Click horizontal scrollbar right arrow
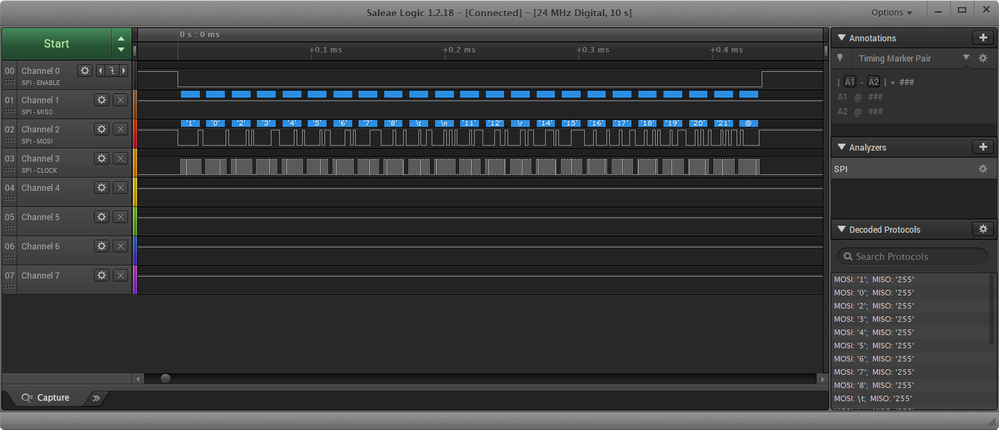This screenshot has height=430, width=999. point(823,378)
